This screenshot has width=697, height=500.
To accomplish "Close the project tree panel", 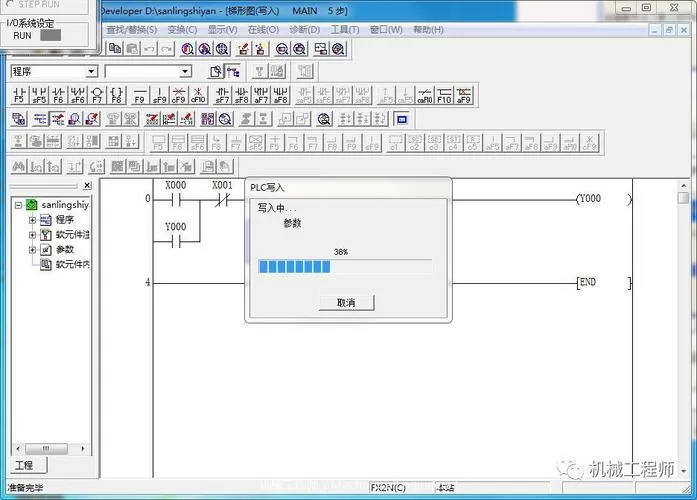I will [x=88, y=185].
